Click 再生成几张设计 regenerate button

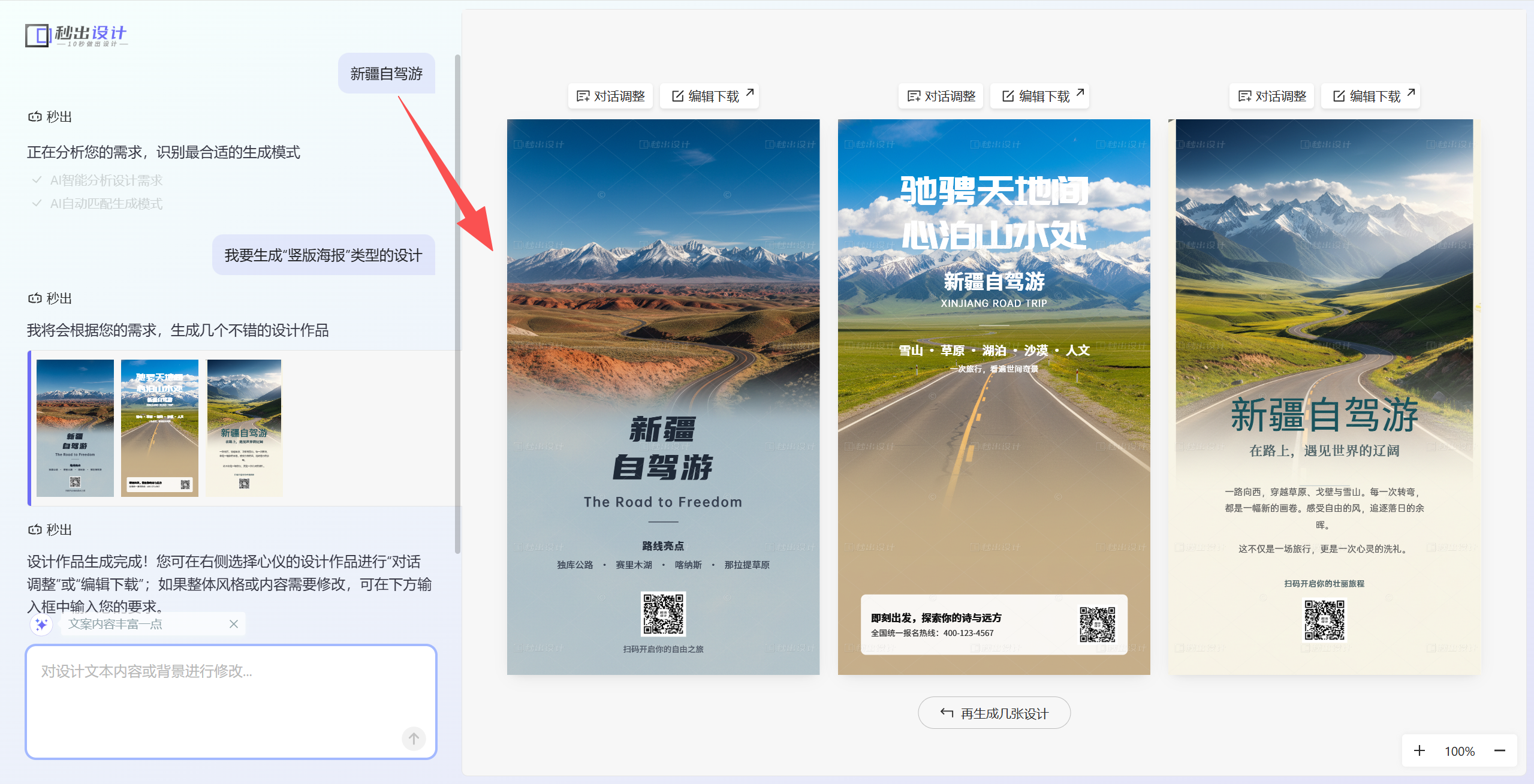994,713
